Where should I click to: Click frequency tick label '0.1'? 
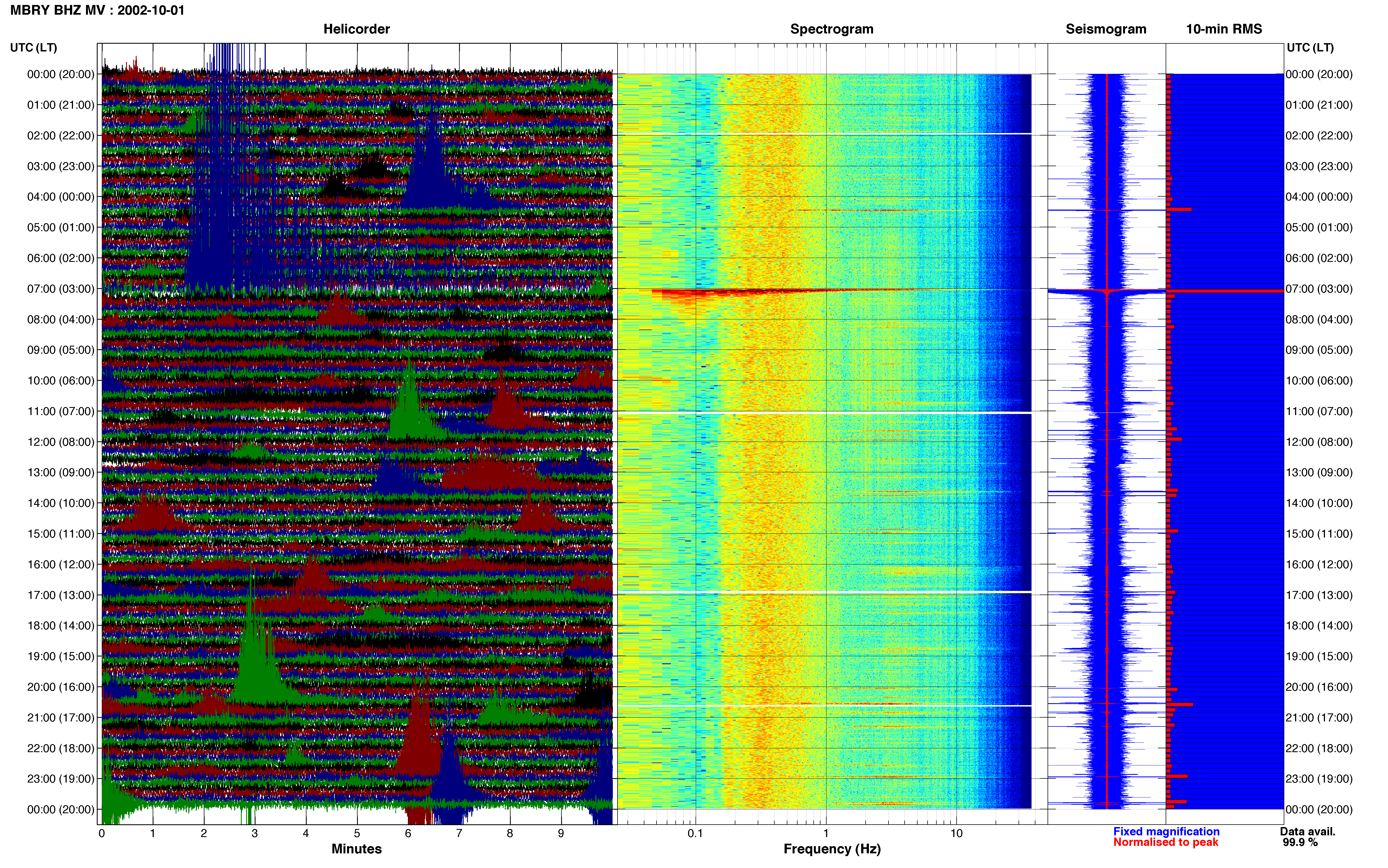click(695, 833)
